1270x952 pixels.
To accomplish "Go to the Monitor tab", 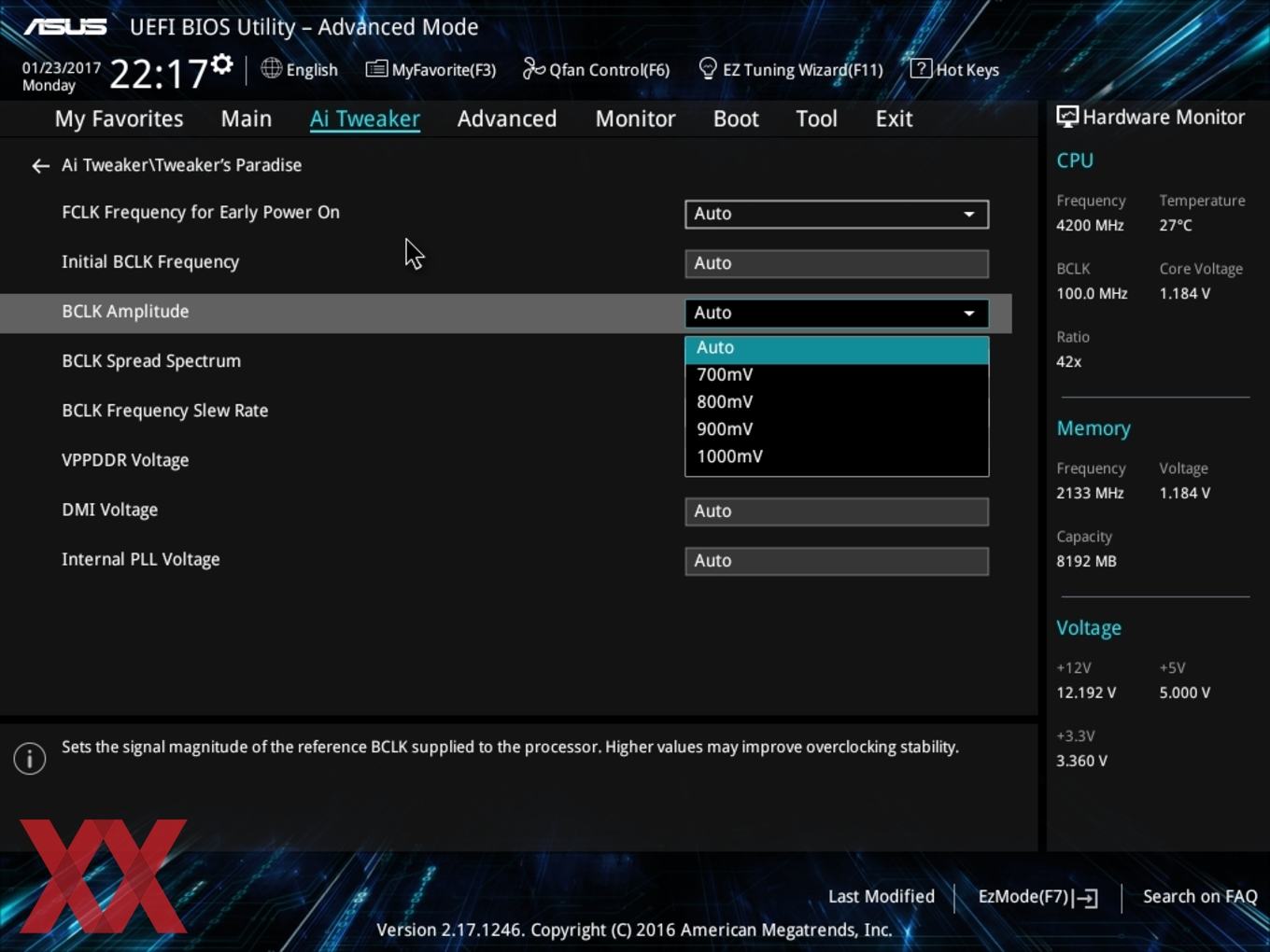I will point(635,119).
